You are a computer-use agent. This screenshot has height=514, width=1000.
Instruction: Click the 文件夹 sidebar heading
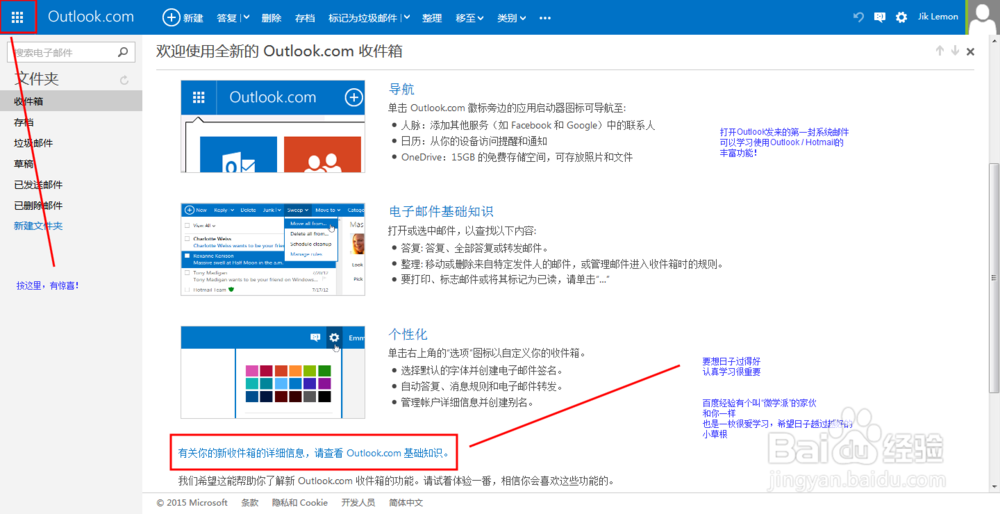(x=36, y=79)
